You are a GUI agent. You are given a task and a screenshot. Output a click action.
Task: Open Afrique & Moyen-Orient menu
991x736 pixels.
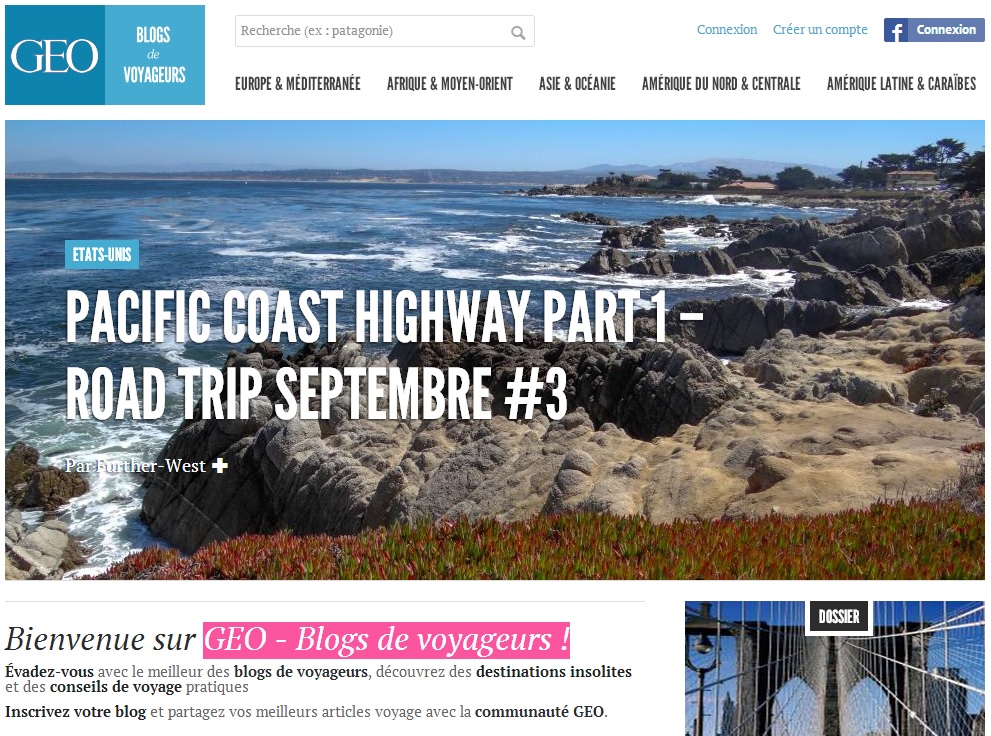tap(449, 83)
